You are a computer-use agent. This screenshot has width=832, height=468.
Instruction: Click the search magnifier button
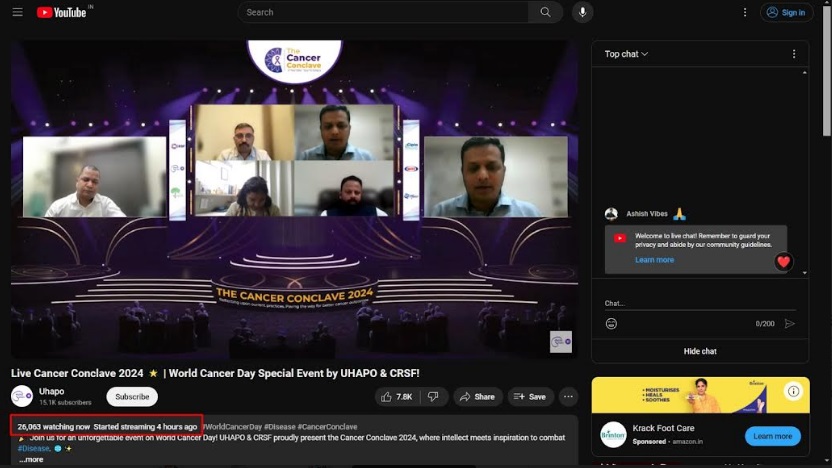[545, 12]
